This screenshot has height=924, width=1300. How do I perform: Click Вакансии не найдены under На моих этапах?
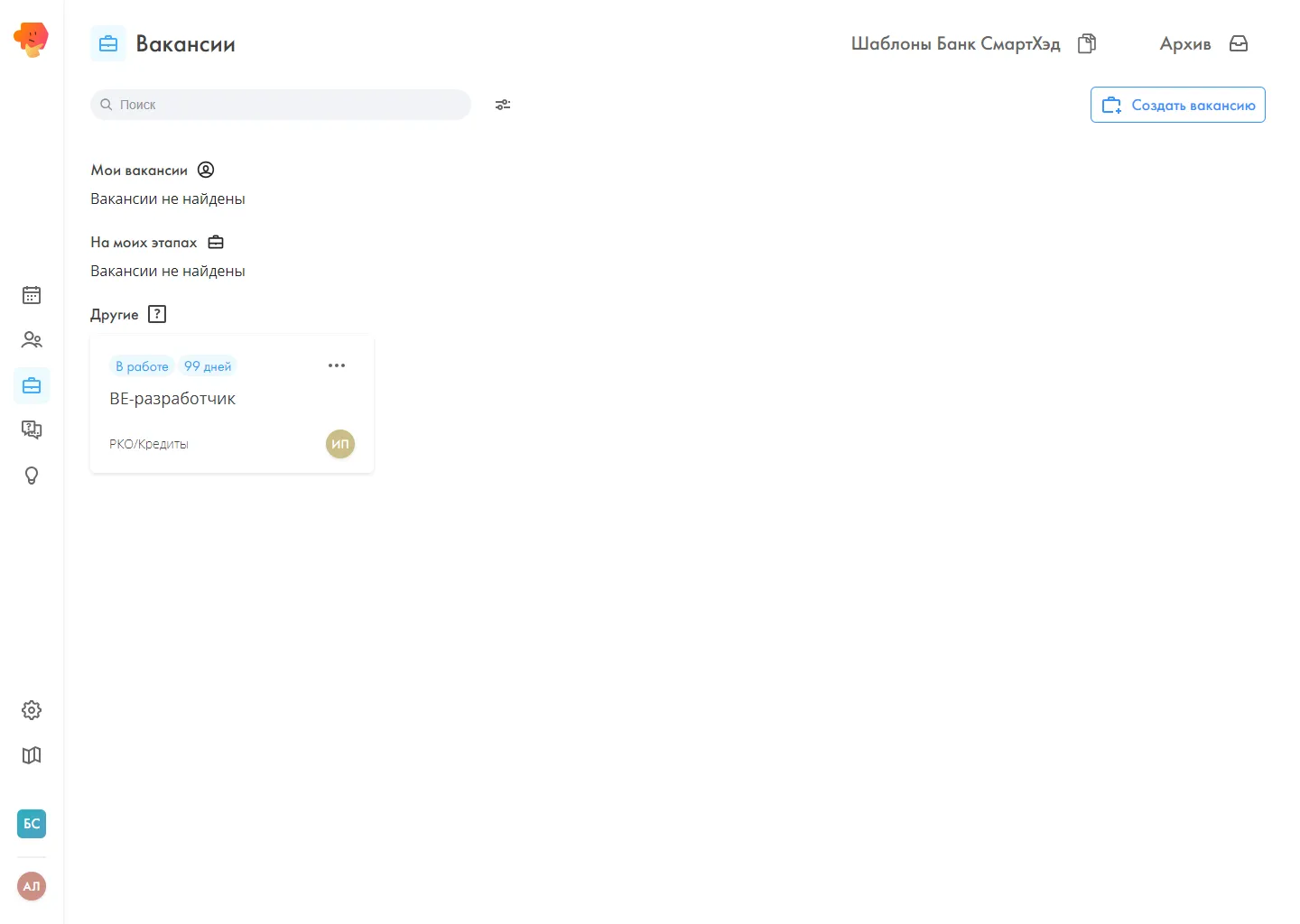pyautogui.click(x=168, y=271)
